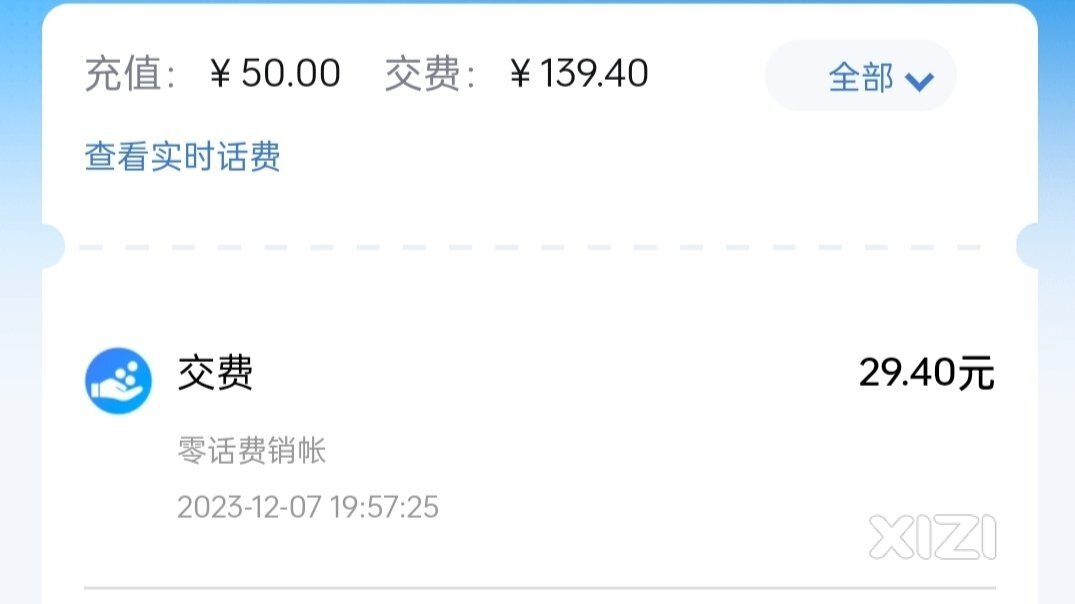1075x604 pixels.
Task: Tap the ¥139.40 payment total
Action: (579, 73)
